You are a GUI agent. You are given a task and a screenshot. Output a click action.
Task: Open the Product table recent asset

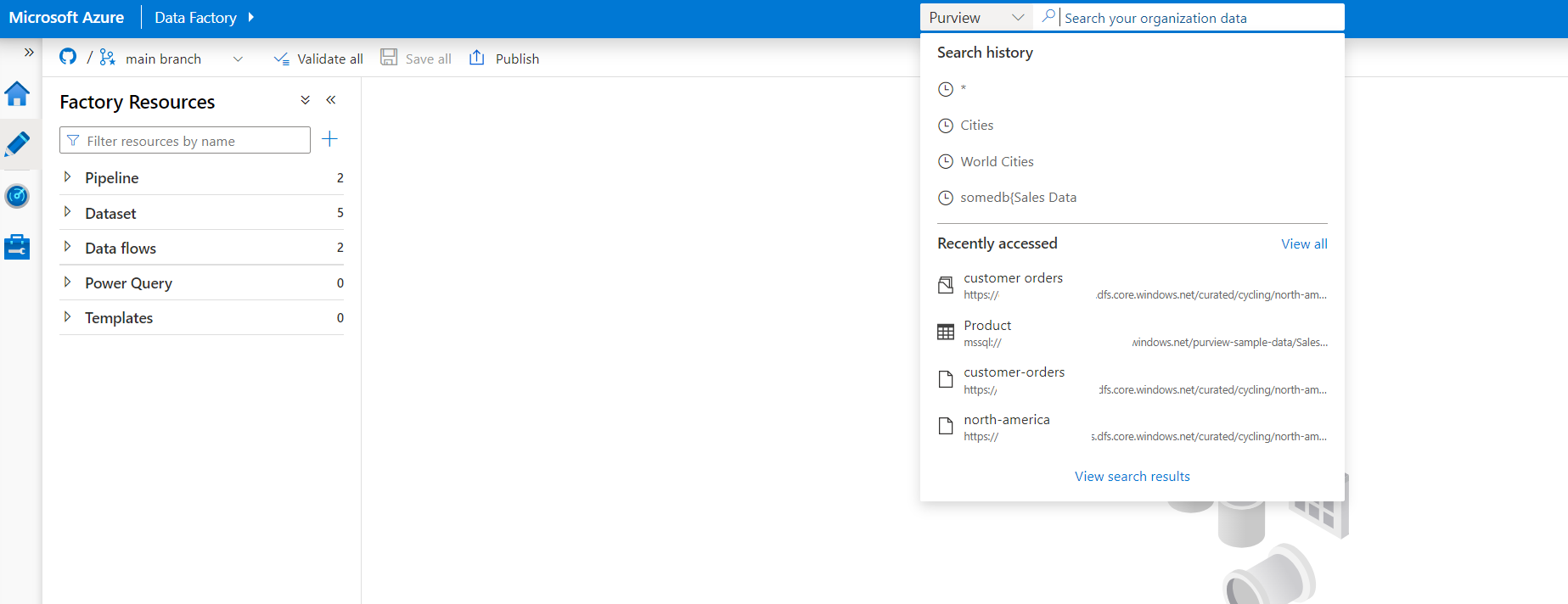tap(987, 326)
